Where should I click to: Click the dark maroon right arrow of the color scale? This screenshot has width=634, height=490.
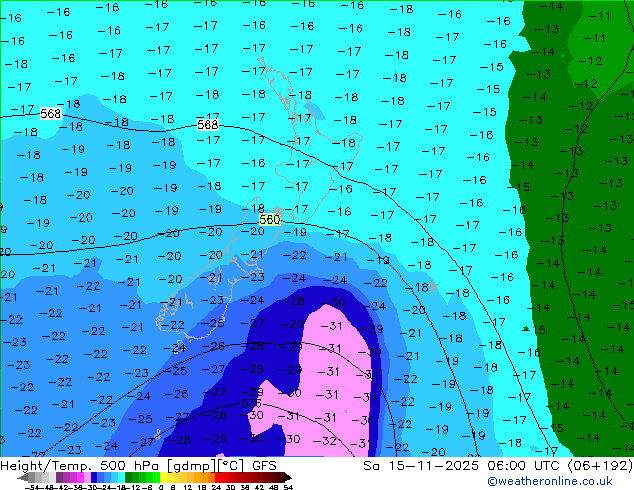pyautogui.click(x=288, y=477)
